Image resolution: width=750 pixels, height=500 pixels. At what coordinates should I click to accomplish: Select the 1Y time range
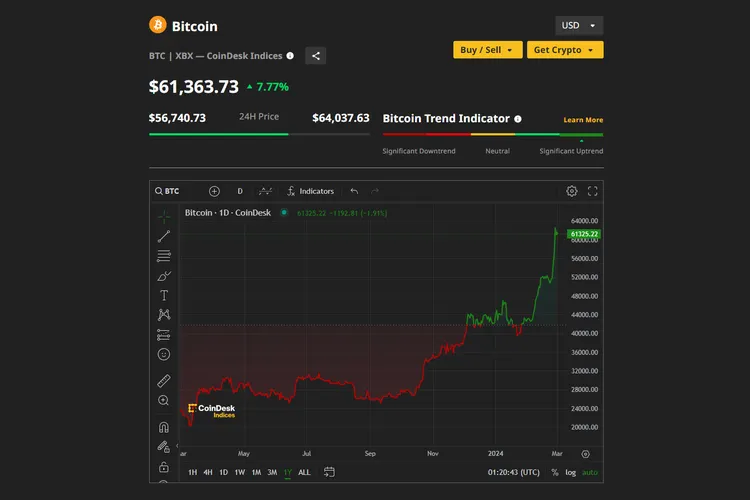(288, 472)
